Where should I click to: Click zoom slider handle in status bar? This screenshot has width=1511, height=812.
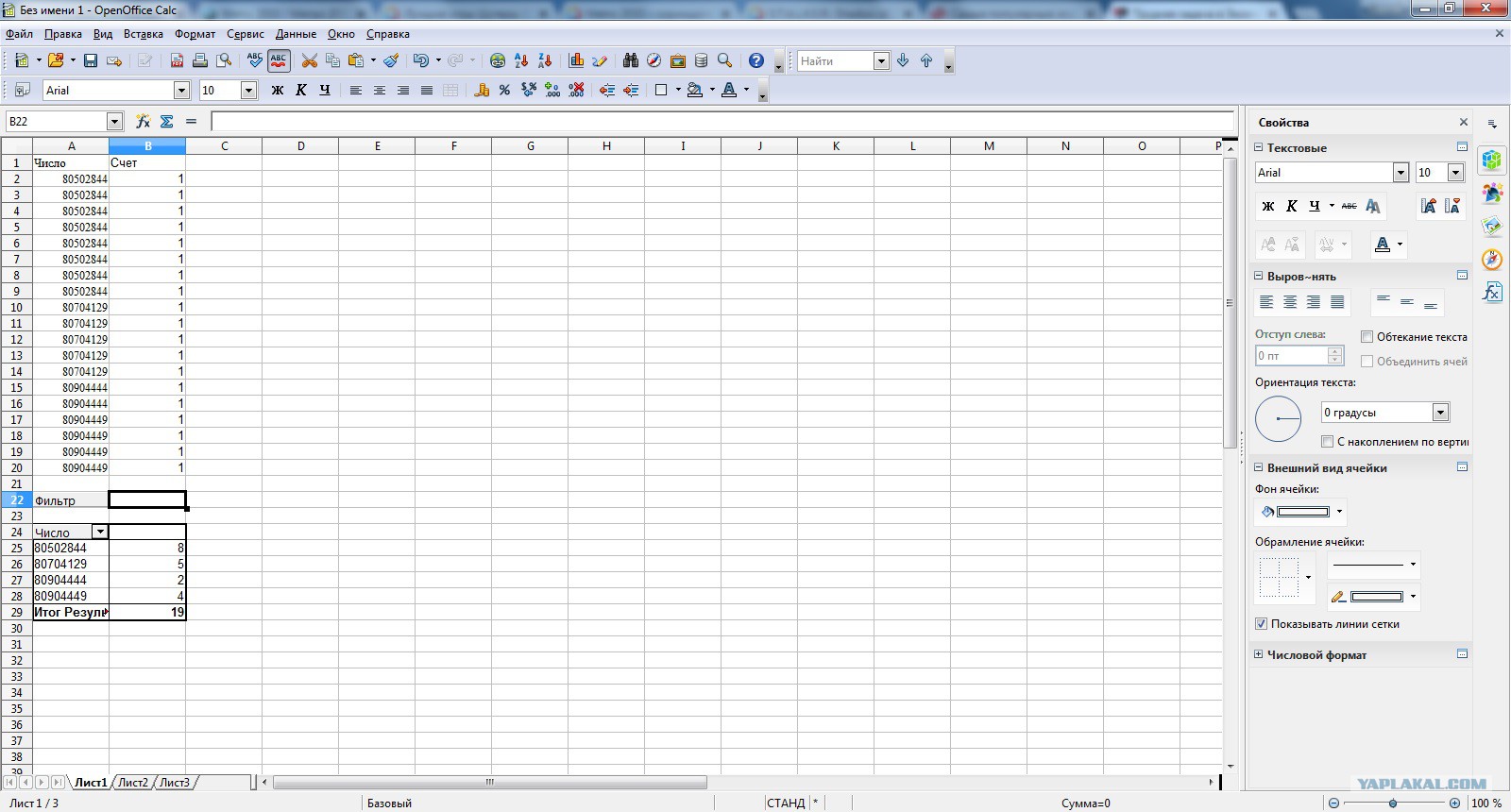pyautogui.click(x=1393, y=804)
